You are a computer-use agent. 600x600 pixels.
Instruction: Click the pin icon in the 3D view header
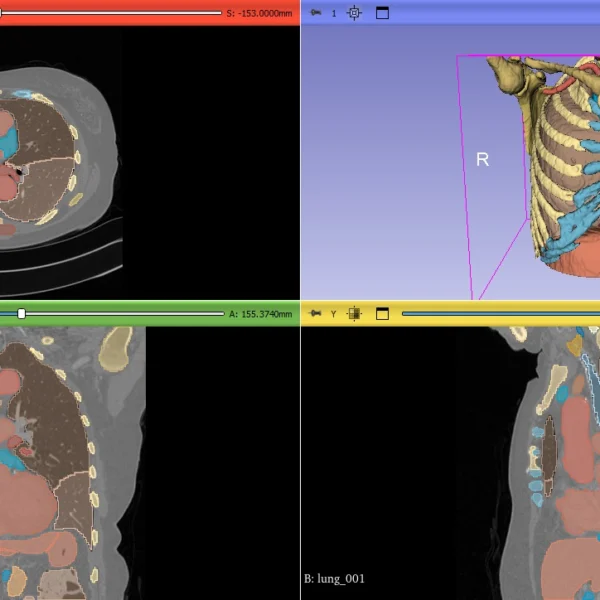[315, 13]
